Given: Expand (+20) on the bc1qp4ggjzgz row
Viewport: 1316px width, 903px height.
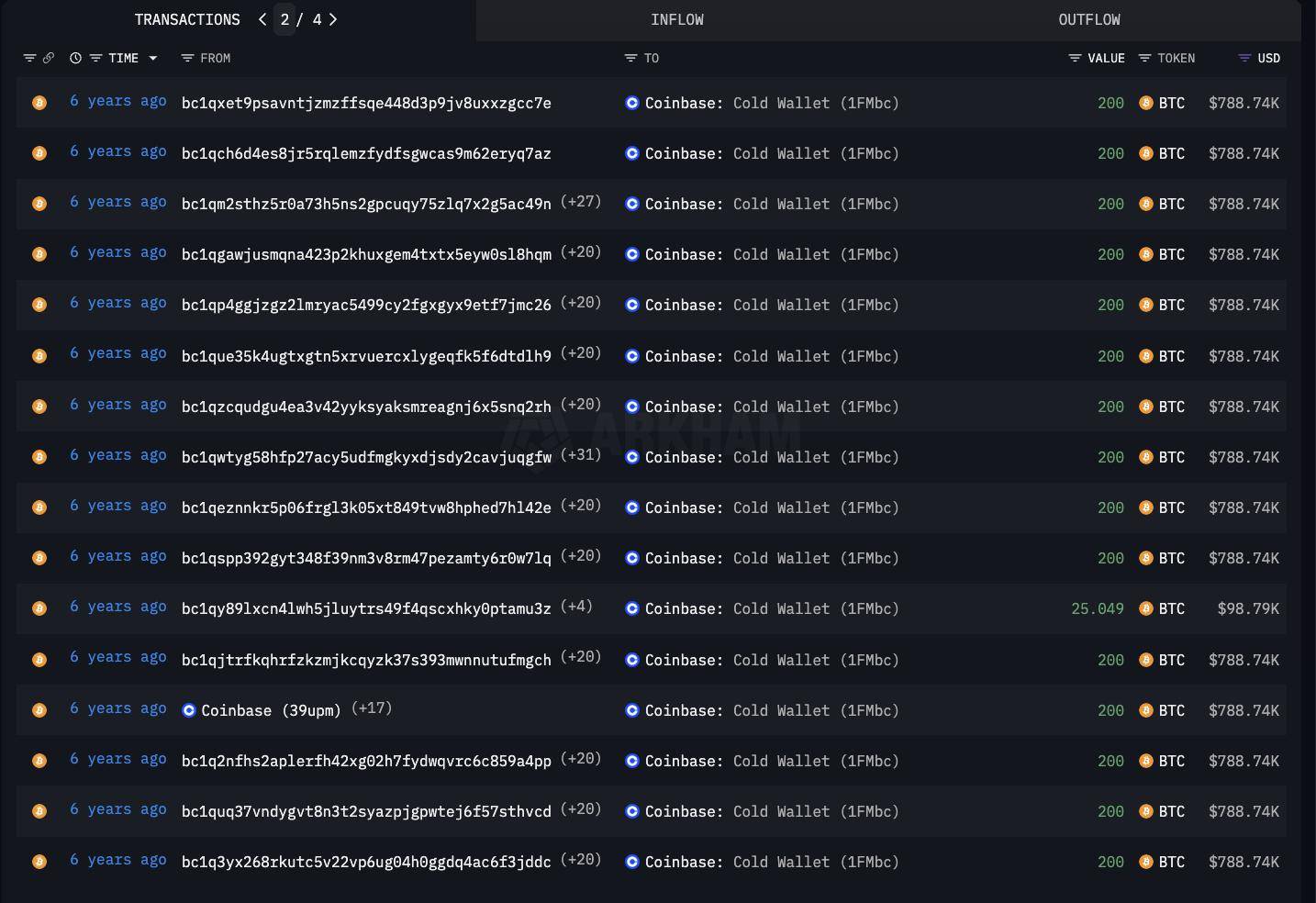Looking at the screenshot, I should [x=581, y=303].
